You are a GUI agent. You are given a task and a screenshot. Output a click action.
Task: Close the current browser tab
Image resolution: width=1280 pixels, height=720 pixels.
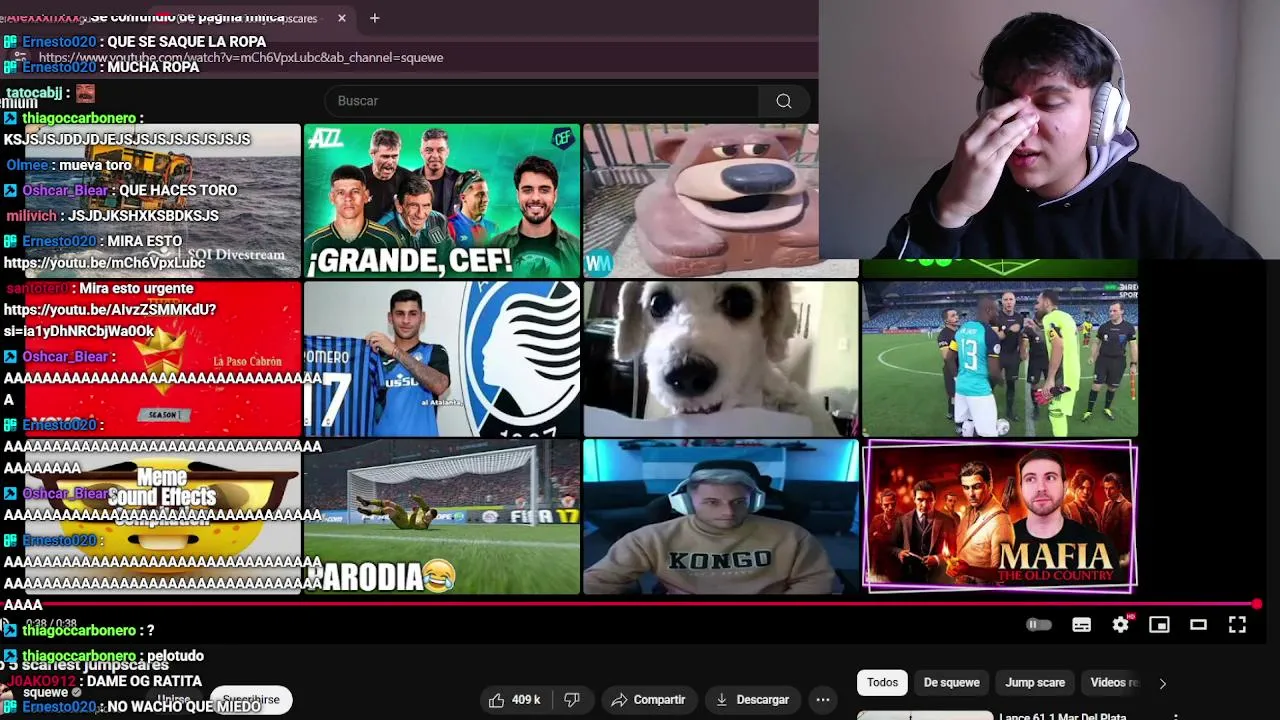pyautogui.click(x=341, y=18)
